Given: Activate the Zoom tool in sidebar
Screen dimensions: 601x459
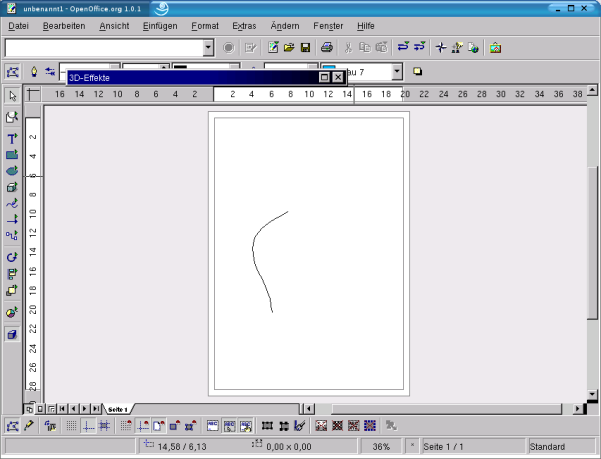Looking at the screenshot, I should [x=12, y=117].
